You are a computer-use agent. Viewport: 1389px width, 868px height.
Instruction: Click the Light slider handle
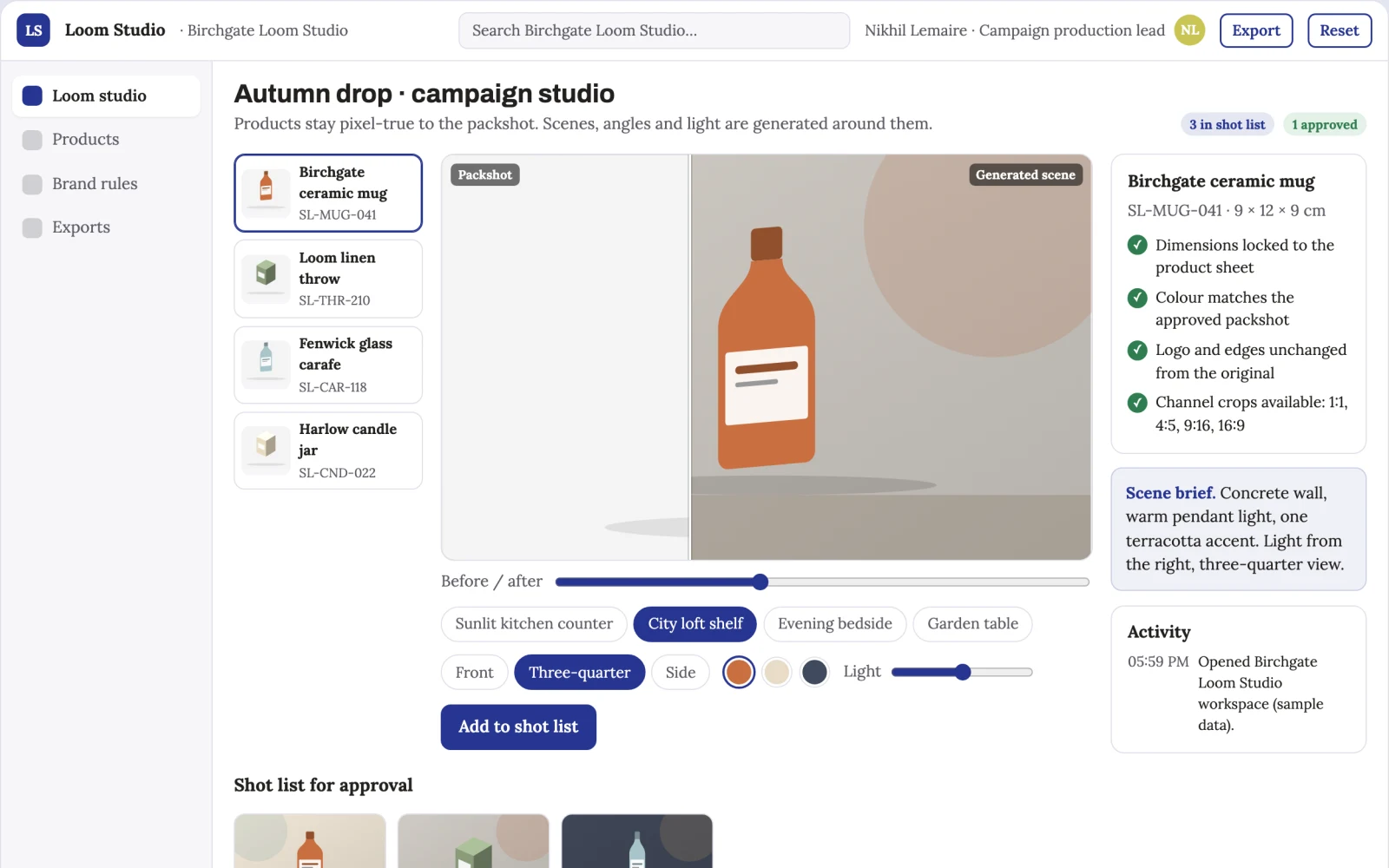pyautogui.click(x=963, y=673)
